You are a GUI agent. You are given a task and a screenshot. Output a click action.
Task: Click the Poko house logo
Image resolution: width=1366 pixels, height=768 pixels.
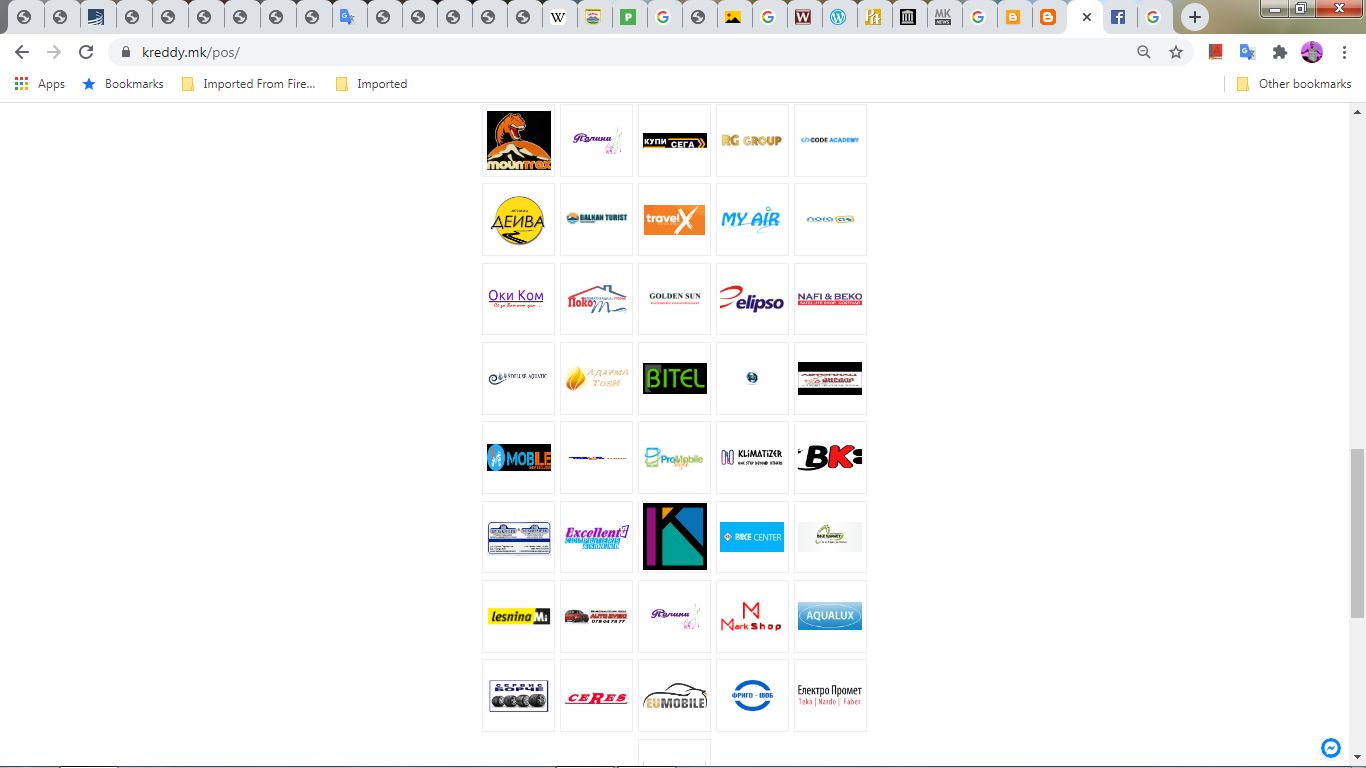tap(596, 299)
